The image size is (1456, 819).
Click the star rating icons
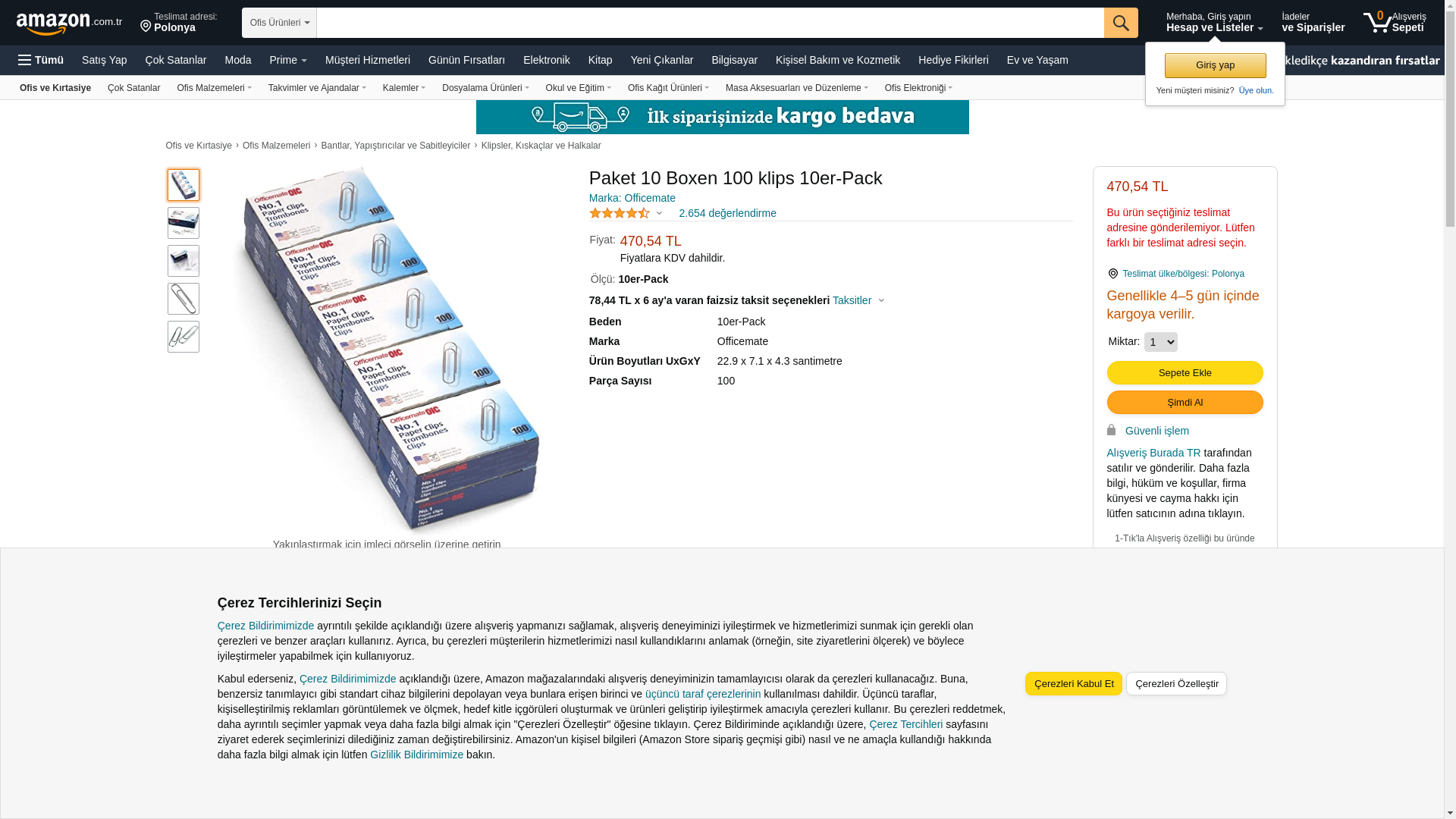pyautogui.click(x=620, y=213)
